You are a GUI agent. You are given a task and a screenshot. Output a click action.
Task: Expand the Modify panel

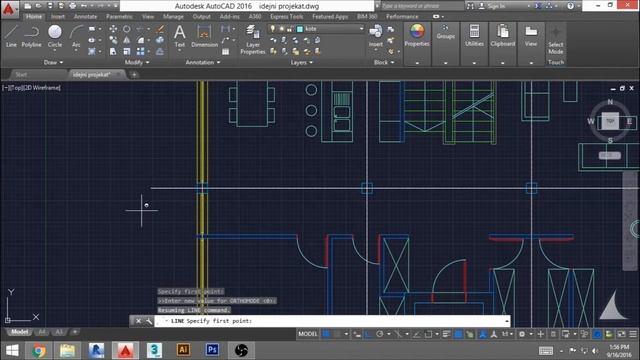137,62
